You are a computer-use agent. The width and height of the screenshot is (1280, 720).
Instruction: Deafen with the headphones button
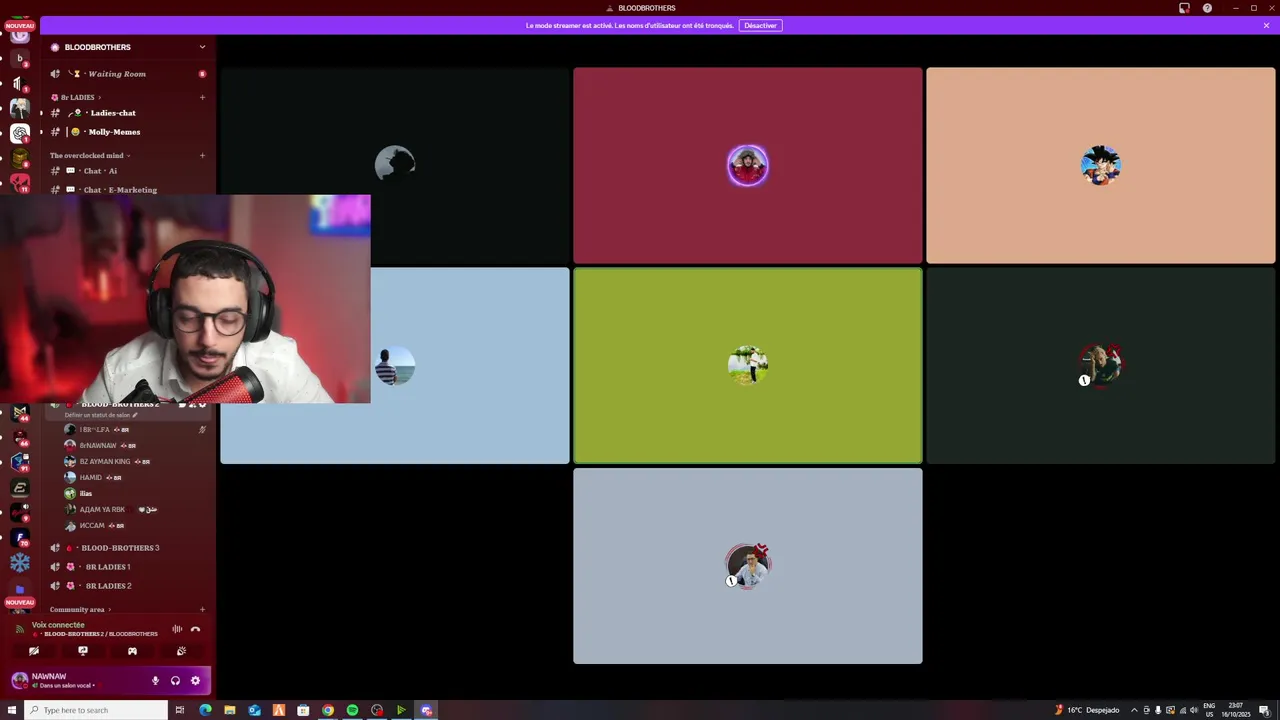pos(175,681)
